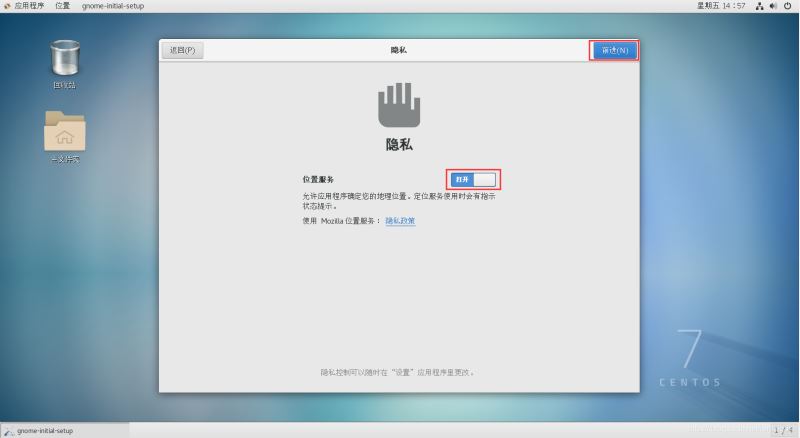Click the network status icon in top bar

(x=759, y=6)
